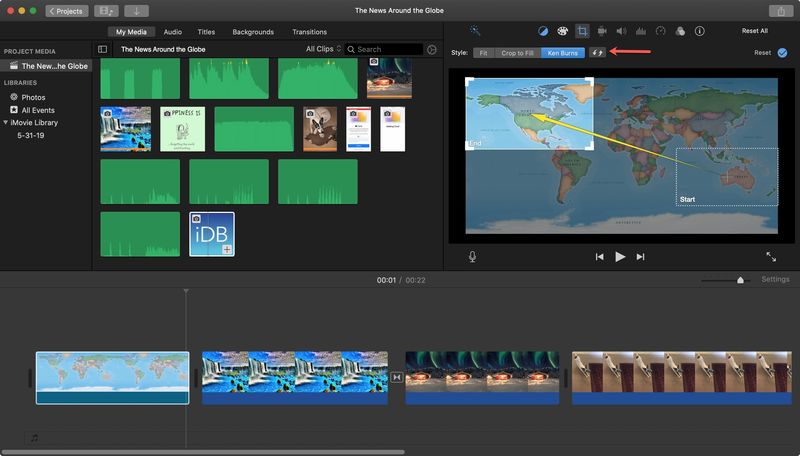
Task: Switch to the Backgrounds tab
Action: (x=253, y=32)
